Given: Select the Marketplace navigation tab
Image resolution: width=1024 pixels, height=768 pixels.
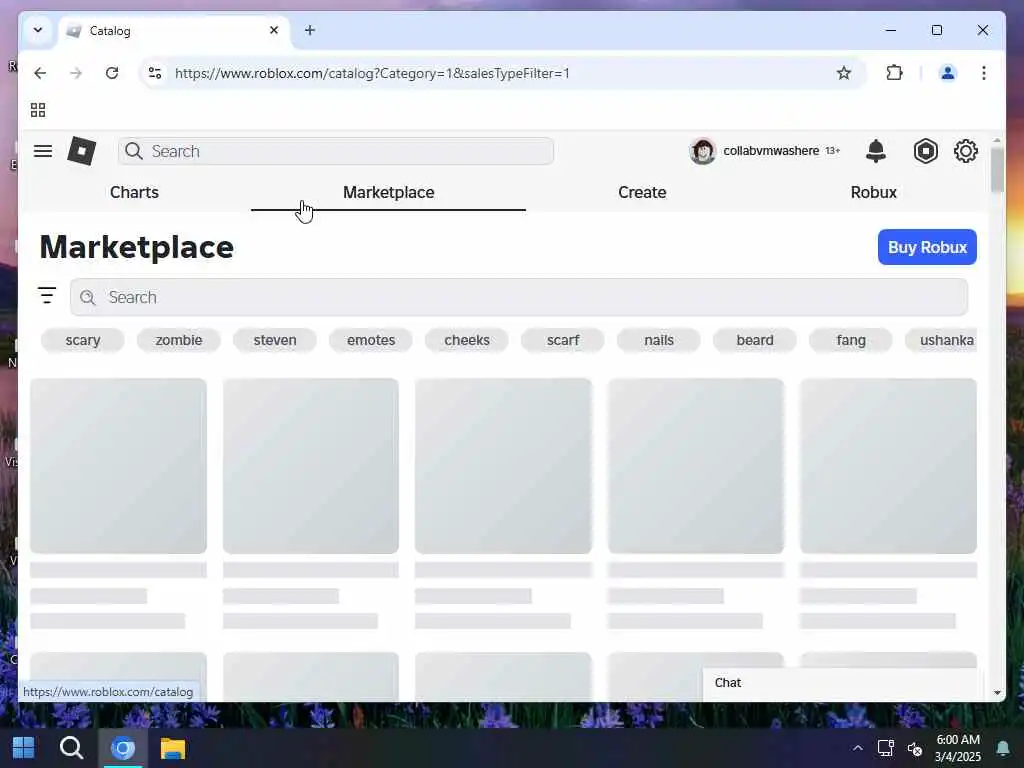Looking at the screenshot, I should pyautogui.click(x=389, y=192).
